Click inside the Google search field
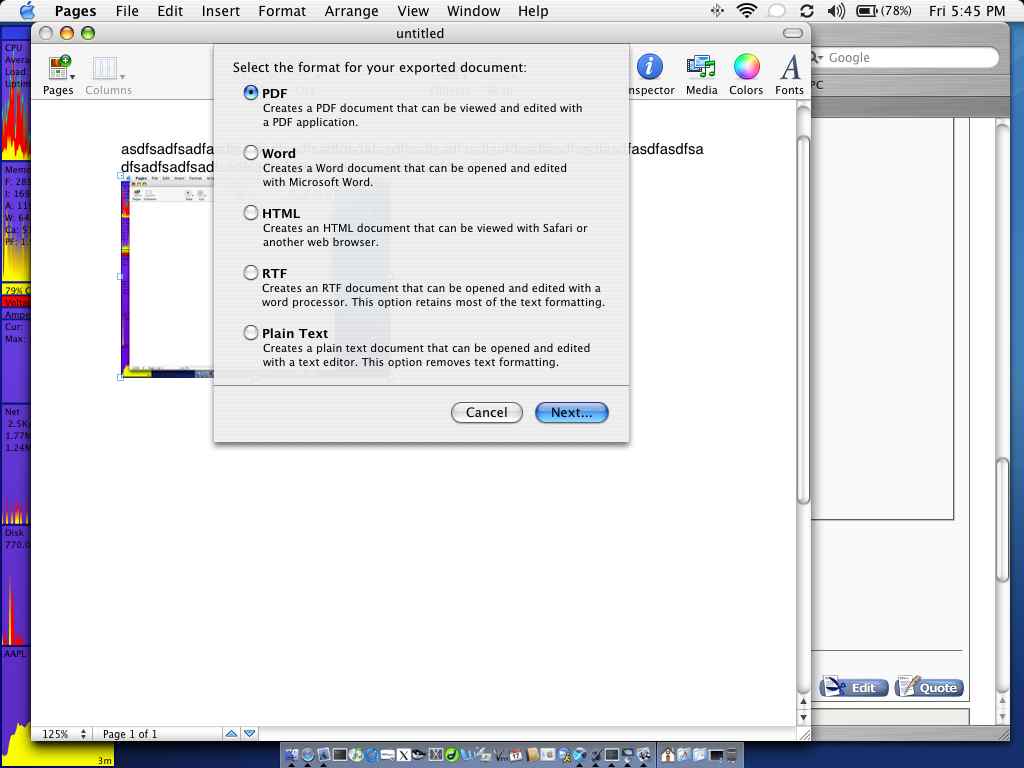 [909, 58]
